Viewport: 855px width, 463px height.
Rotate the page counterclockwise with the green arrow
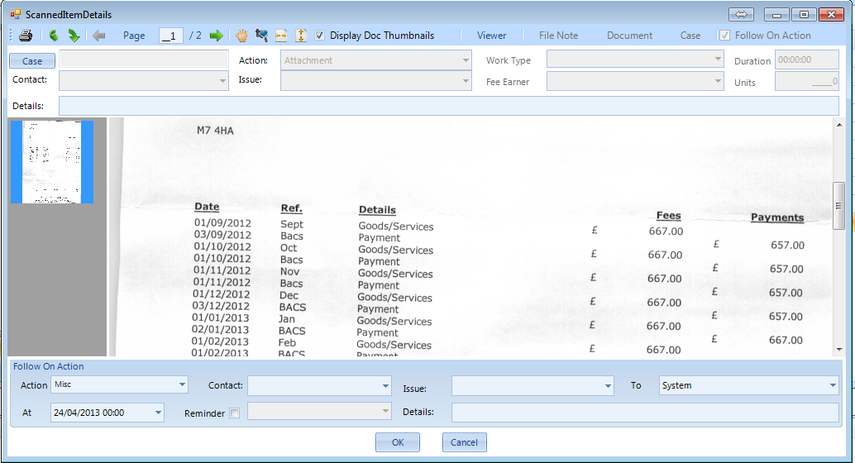pyautogui.click(x=53, y=36)
